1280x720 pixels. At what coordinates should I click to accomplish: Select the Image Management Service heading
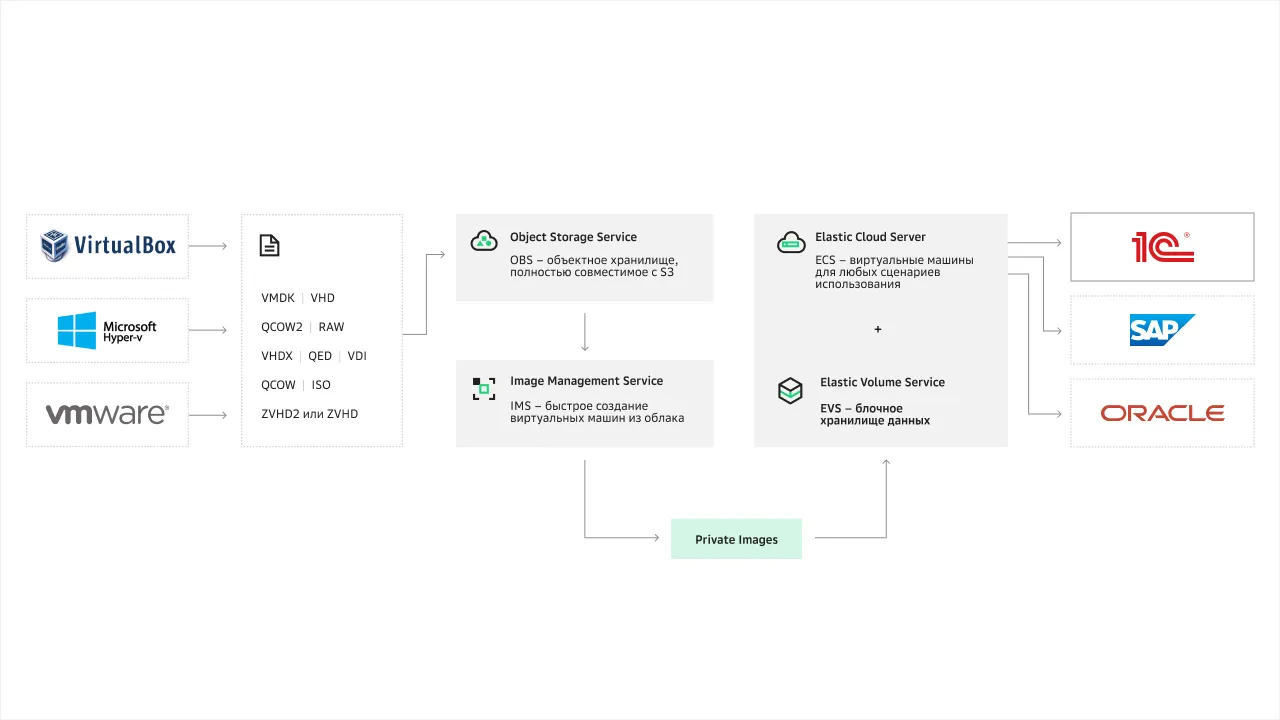click(586, 381)
